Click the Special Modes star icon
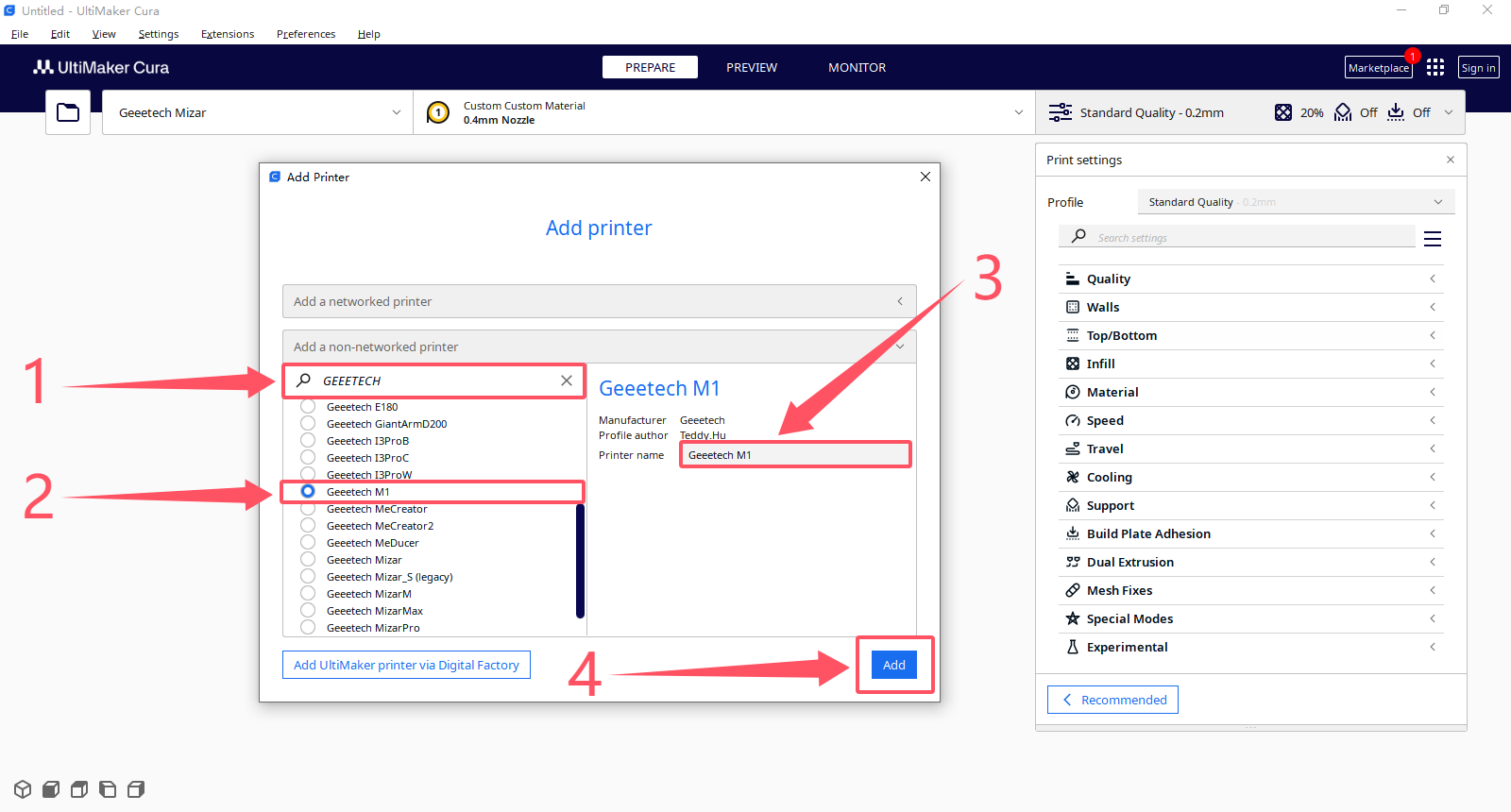Viewport: 1511px width, 812px height. (x=1073, y=618)
